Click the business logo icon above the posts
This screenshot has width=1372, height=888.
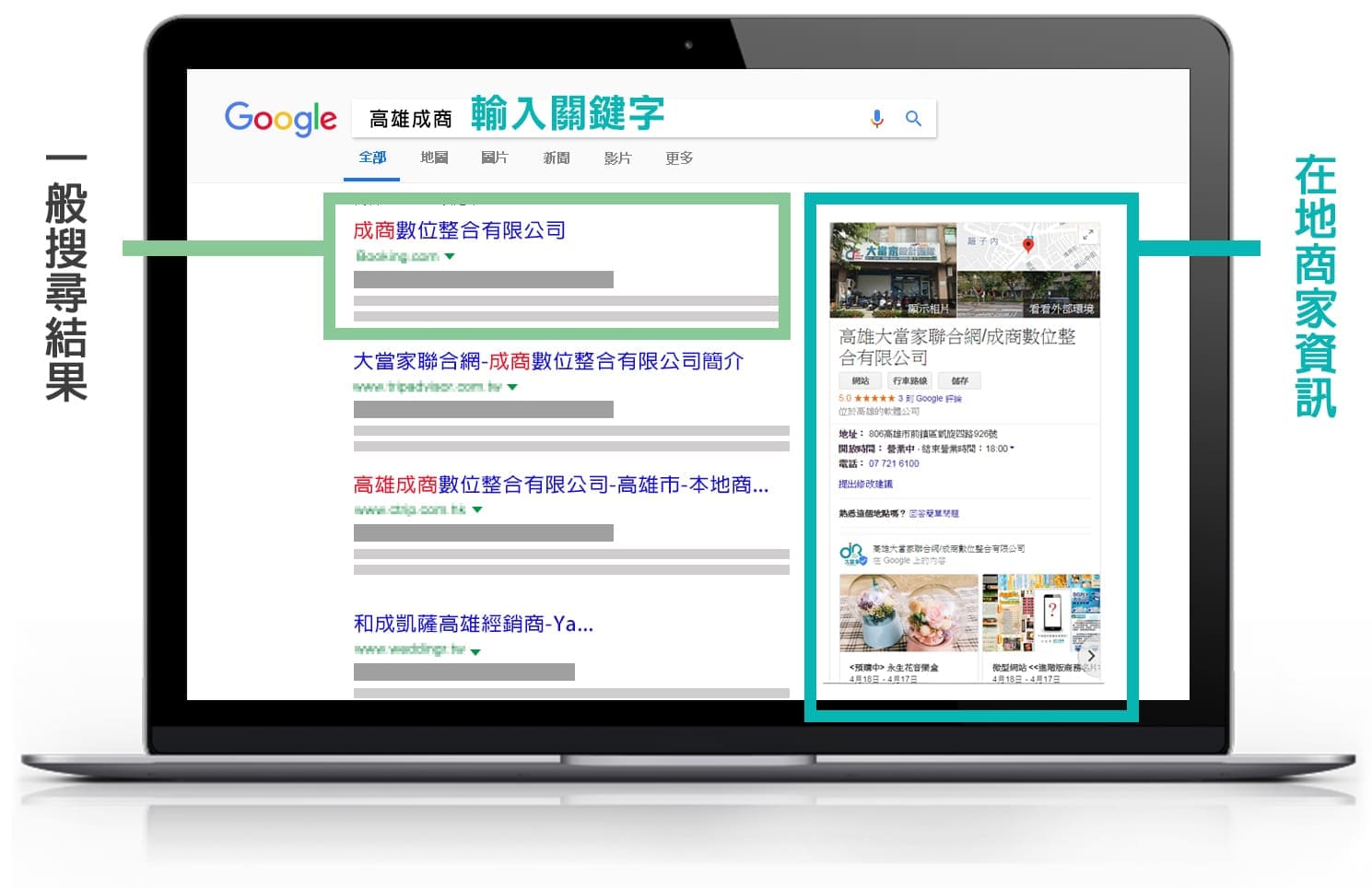(x=852, y=554)
